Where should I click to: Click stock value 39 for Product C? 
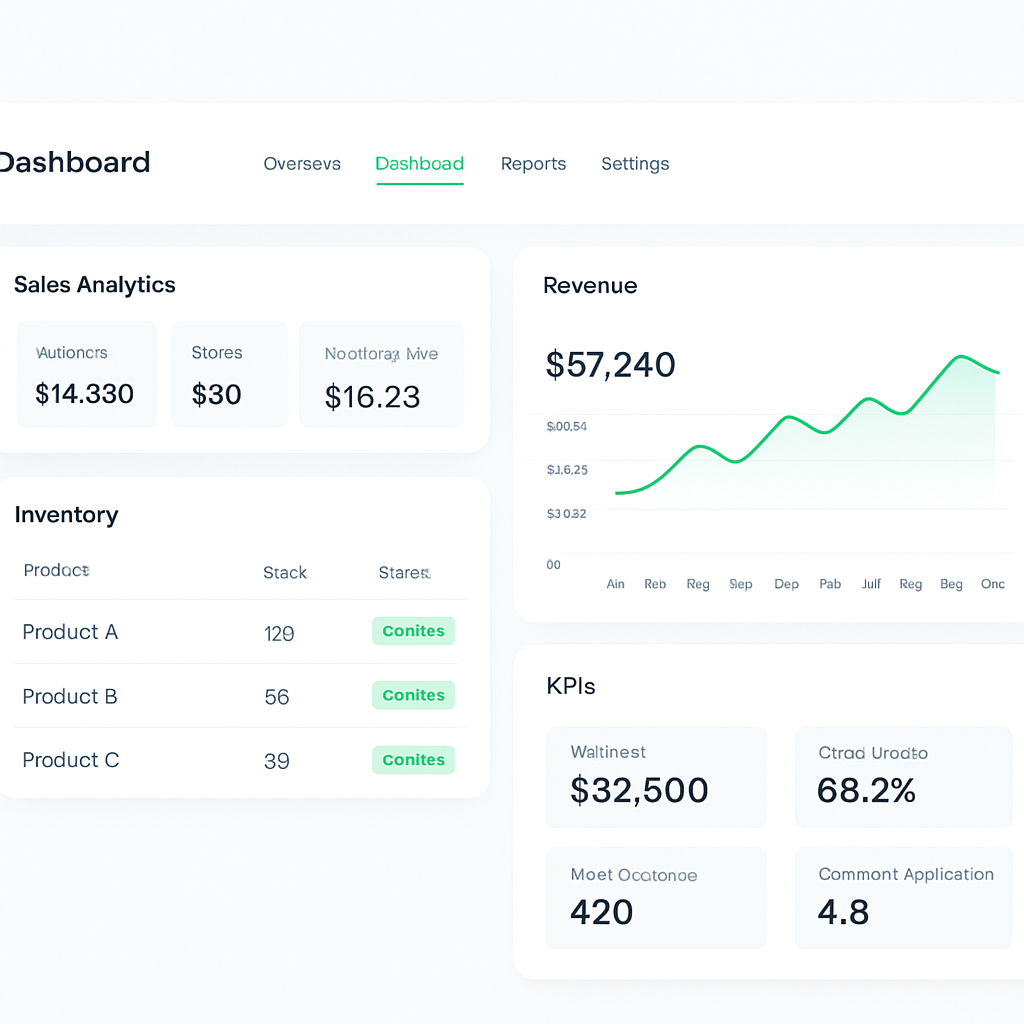(277, 761)
